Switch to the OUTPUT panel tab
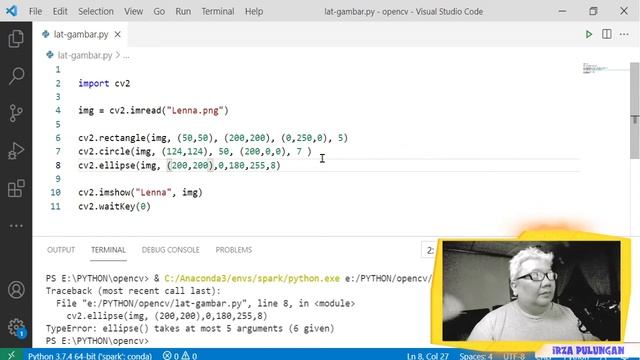The width and height of the screenshot is (640, 360). point(61,250)
